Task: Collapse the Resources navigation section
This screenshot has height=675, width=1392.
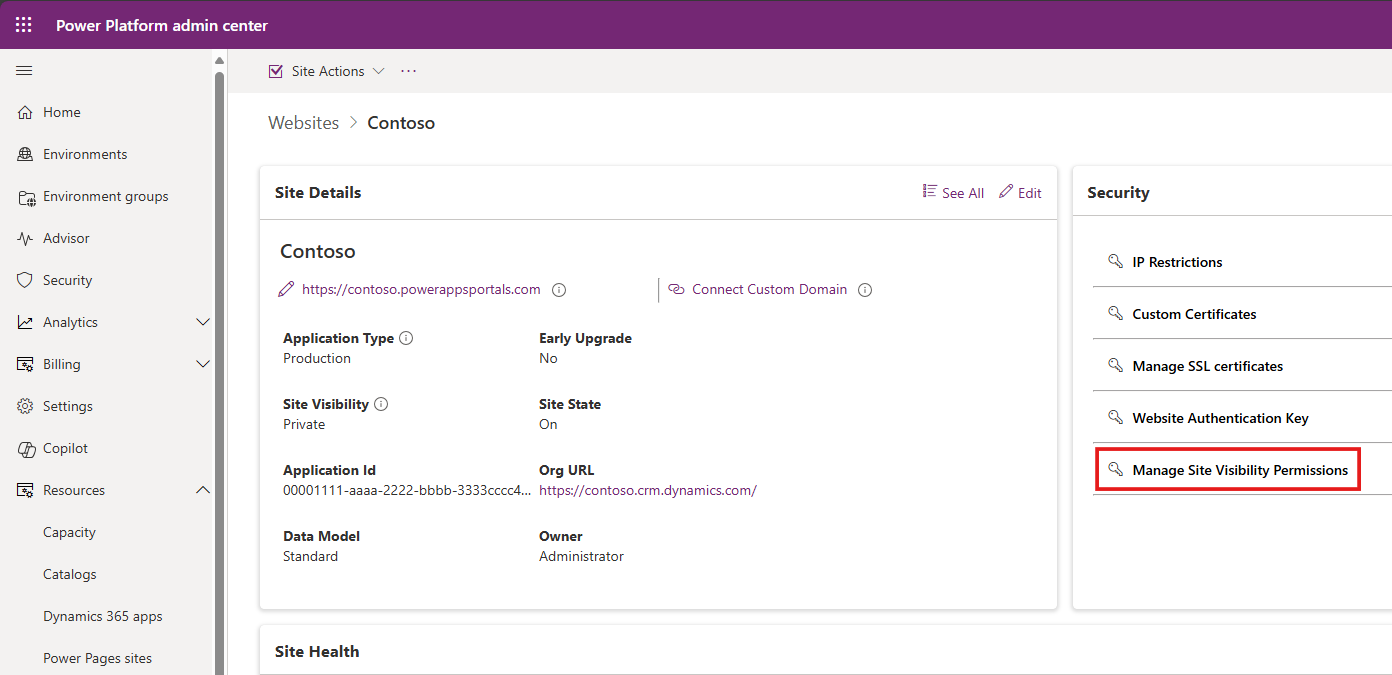Action: click(x=203, y=490)
